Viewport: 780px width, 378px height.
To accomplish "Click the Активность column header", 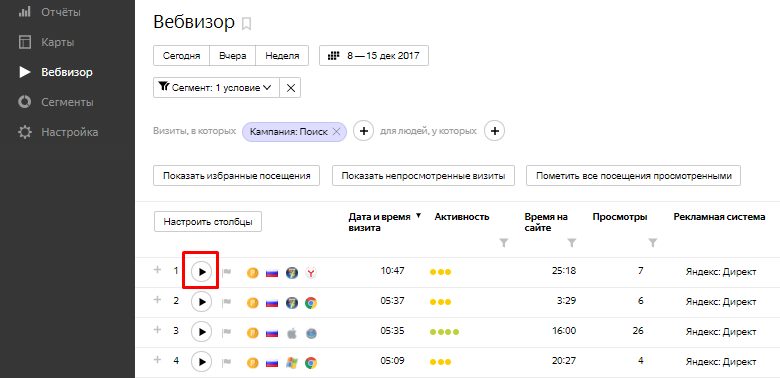I will pyautogui.click(x=462, y=217).
